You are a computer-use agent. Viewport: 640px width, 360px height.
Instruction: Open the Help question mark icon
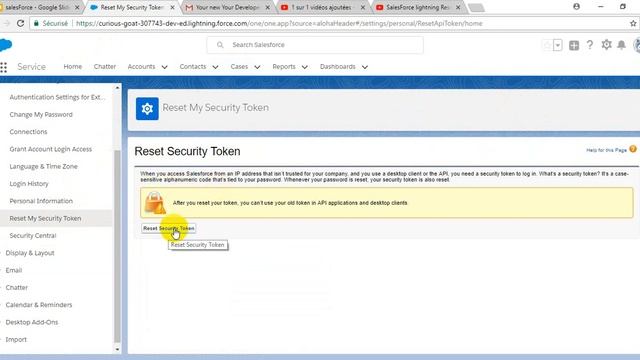point(590,45)
